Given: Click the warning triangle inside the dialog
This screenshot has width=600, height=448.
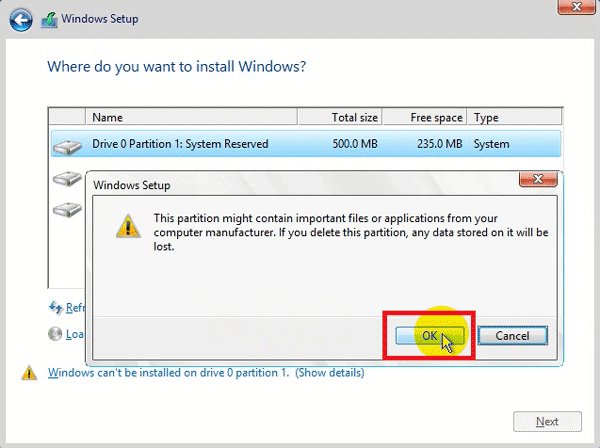Looking at the screenshot, I should (x=128, y=226).
